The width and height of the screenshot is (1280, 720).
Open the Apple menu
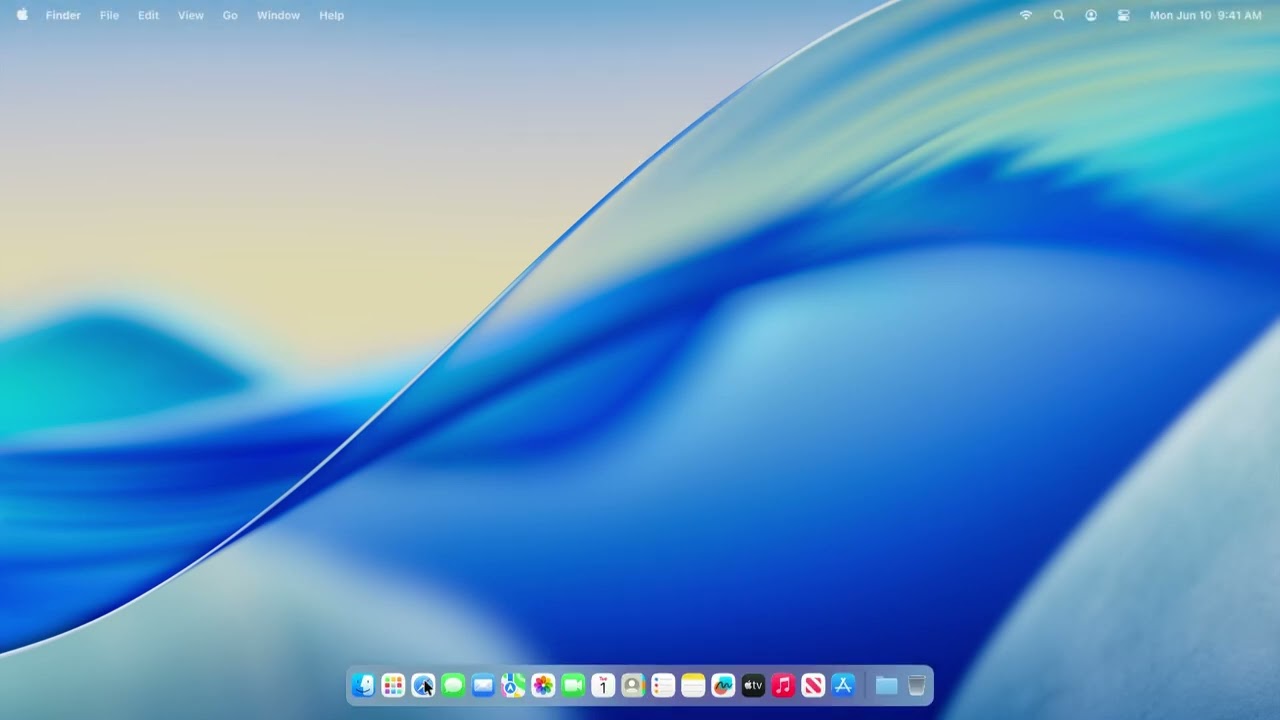tap(22, 15)
